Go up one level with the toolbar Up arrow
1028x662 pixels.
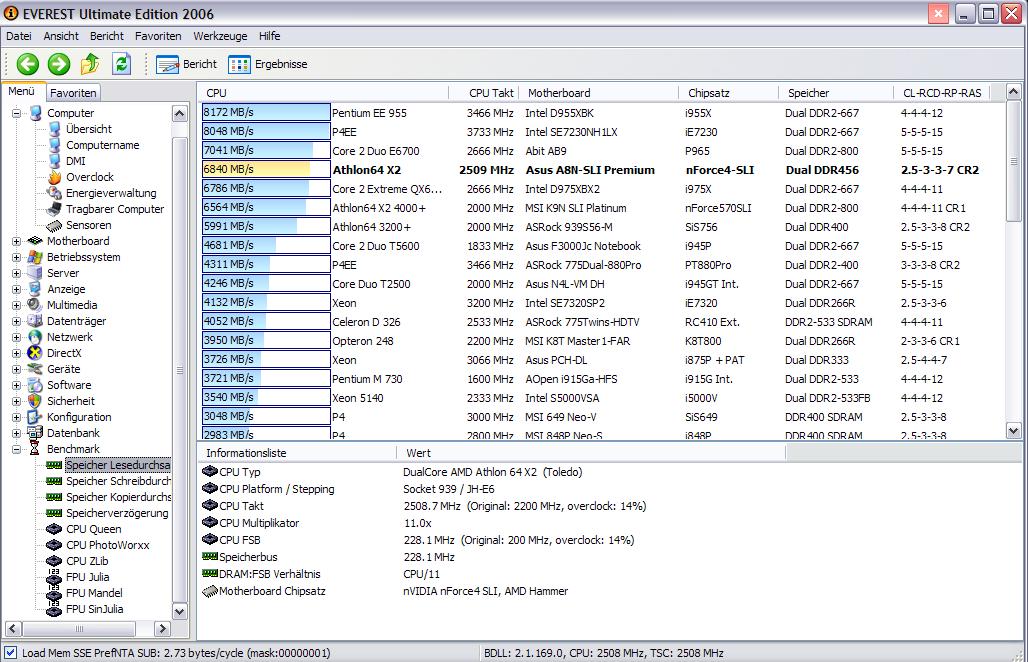(x=90, y=64)
